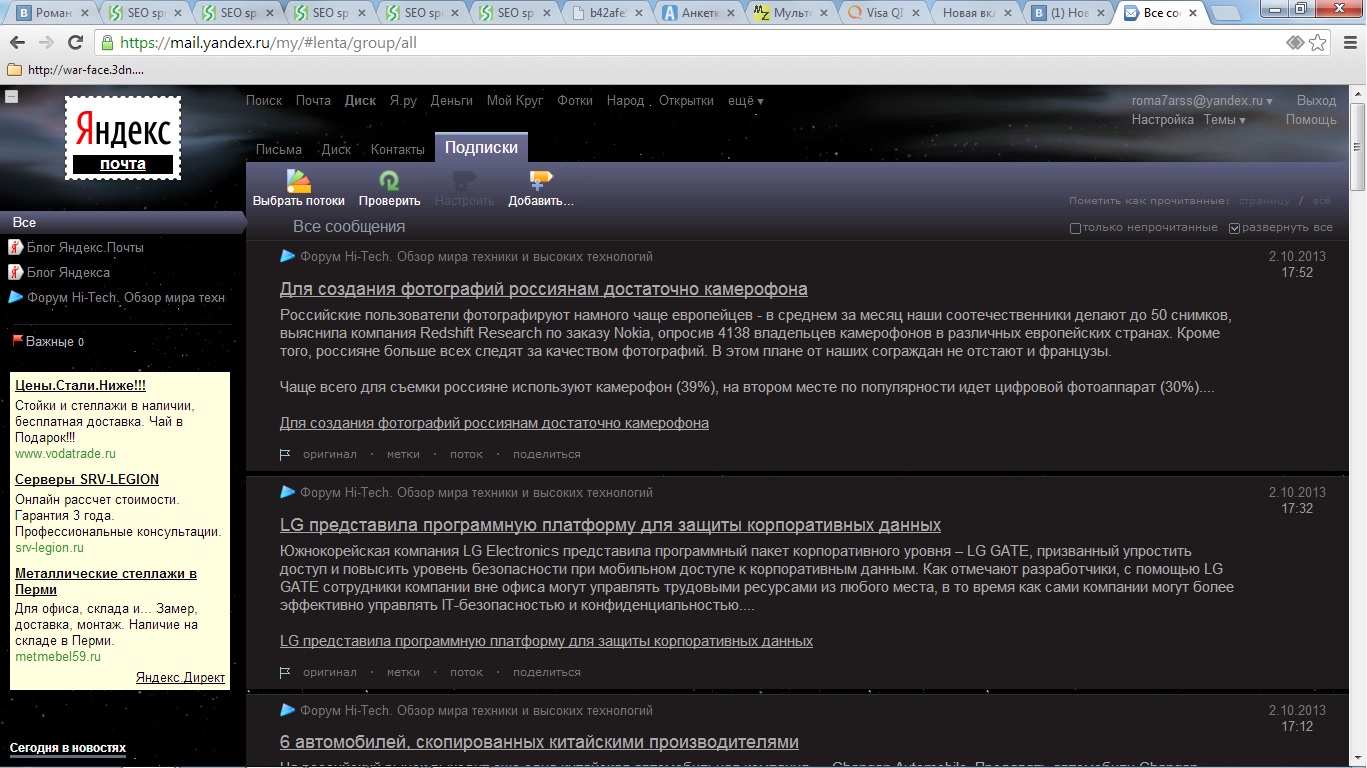This screenshot has width=1367, height=768.
Task: Open Деньги in top menu
Action: 452,101
